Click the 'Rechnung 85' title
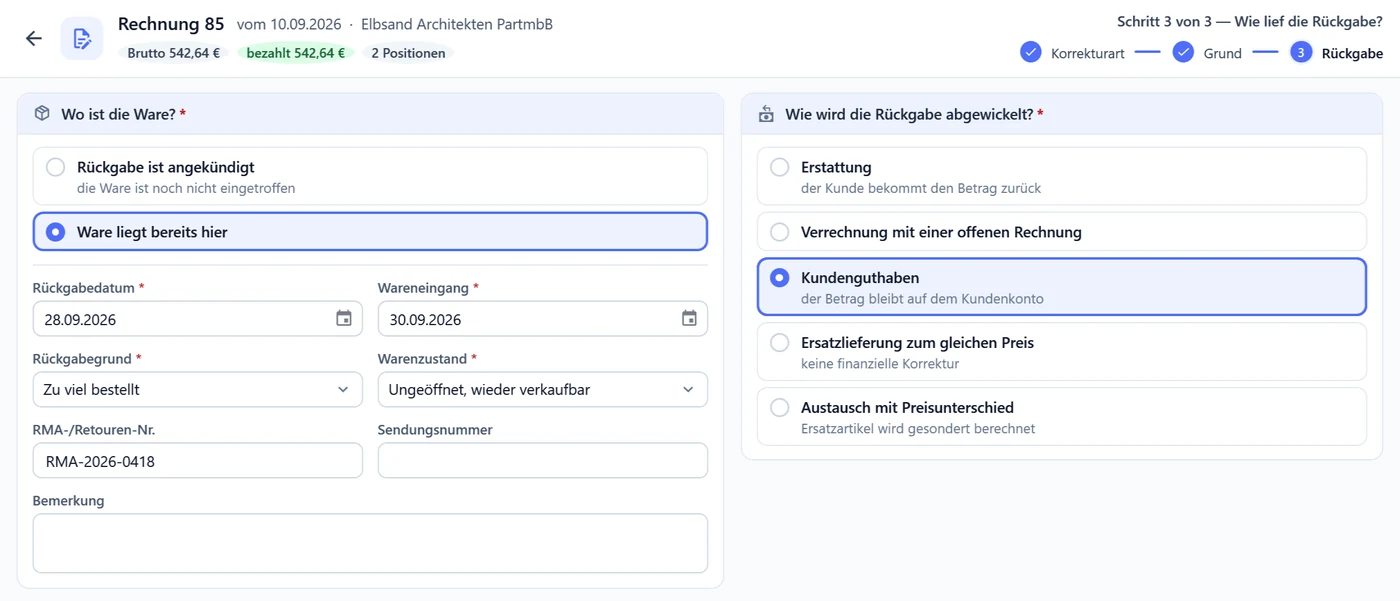1400x601 pixels. (171, 24)
